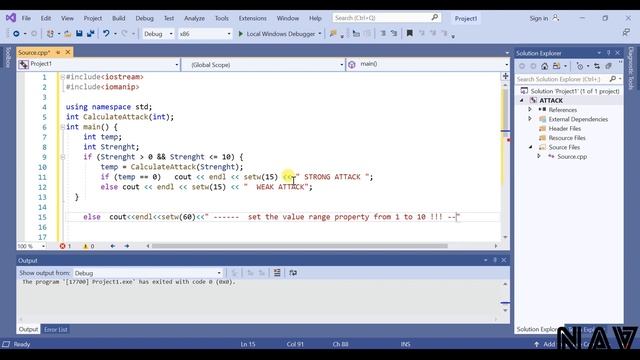Open the File menu

(x=26, y=18)
